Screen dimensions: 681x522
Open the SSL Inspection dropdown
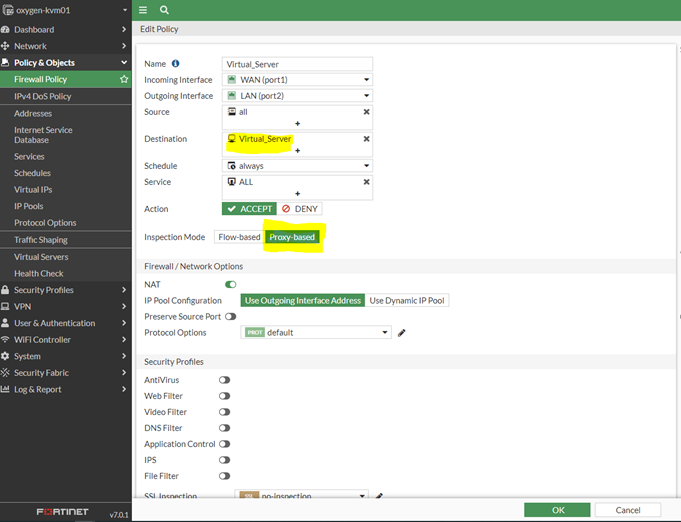tap(301, 495)
